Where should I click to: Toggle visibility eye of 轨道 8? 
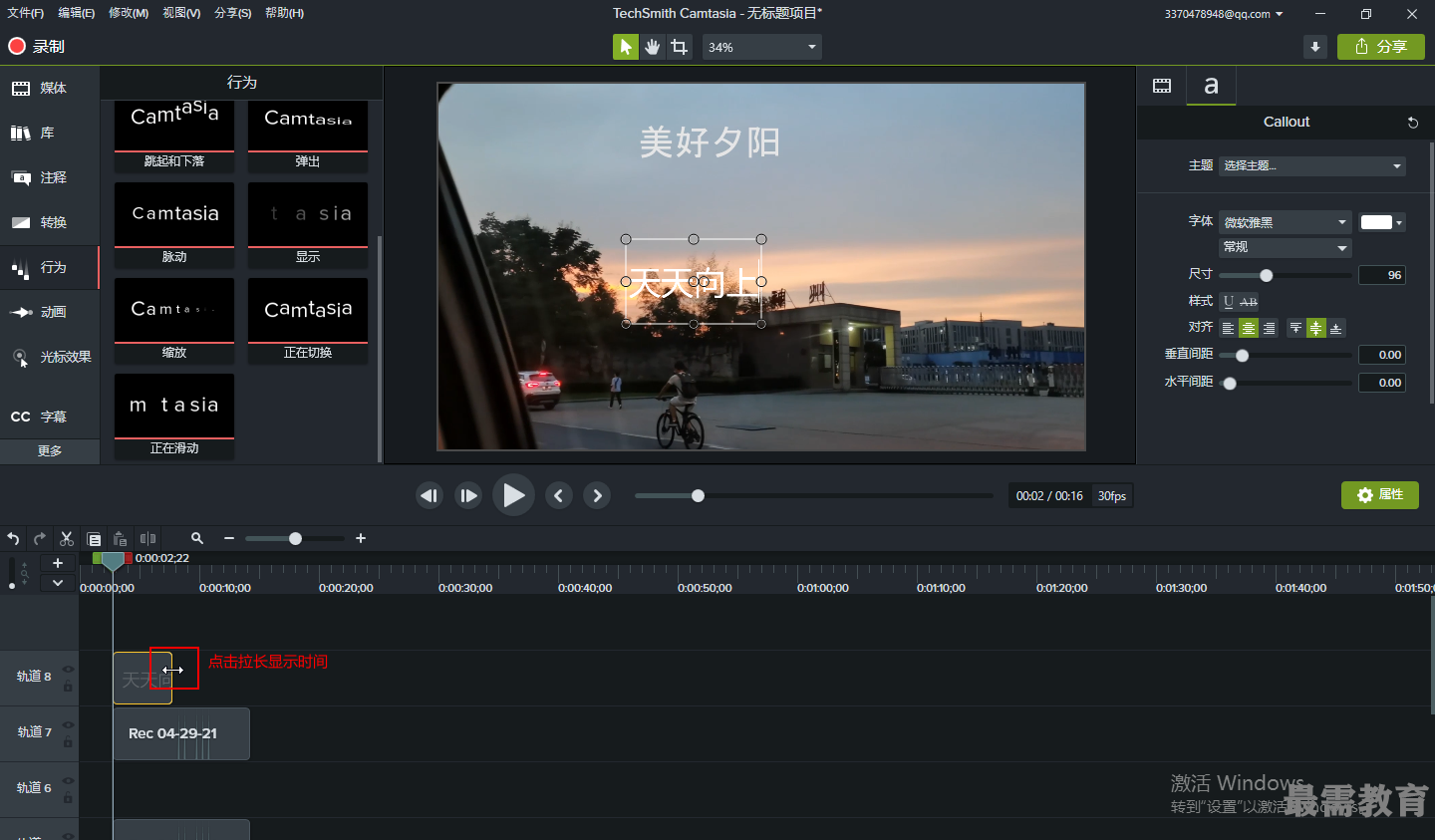click(x=68, y=670)
